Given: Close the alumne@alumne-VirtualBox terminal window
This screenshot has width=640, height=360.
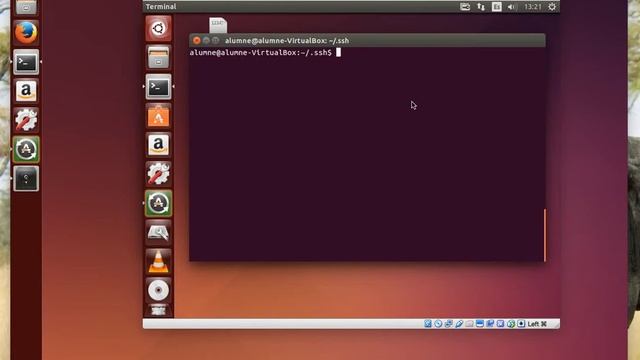Looking at the screenshot, I should [197, 40].
